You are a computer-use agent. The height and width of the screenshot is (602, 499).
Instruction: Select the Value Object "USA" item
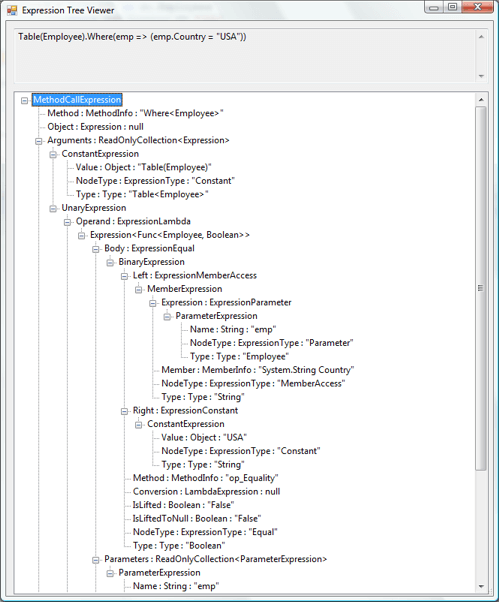click(x=204, y=437)
